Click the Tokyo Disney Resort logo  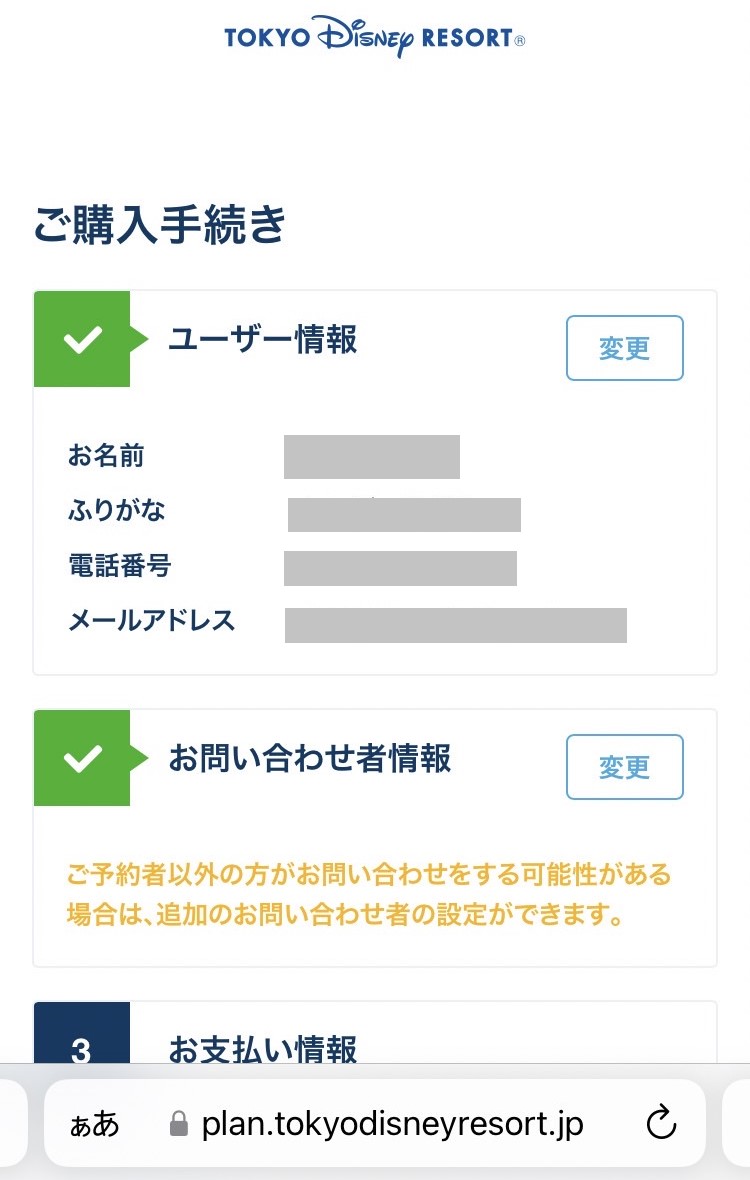point(375,37)
